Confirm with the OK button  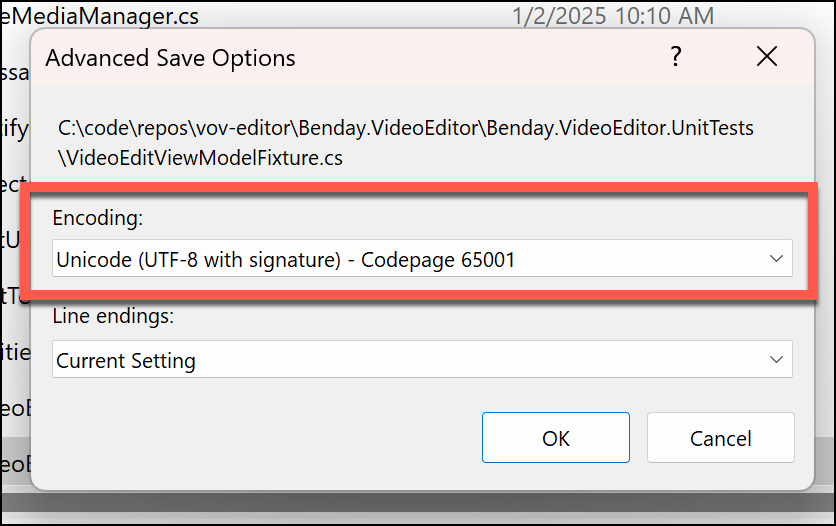pyautogui.click(x=556, y=438)
